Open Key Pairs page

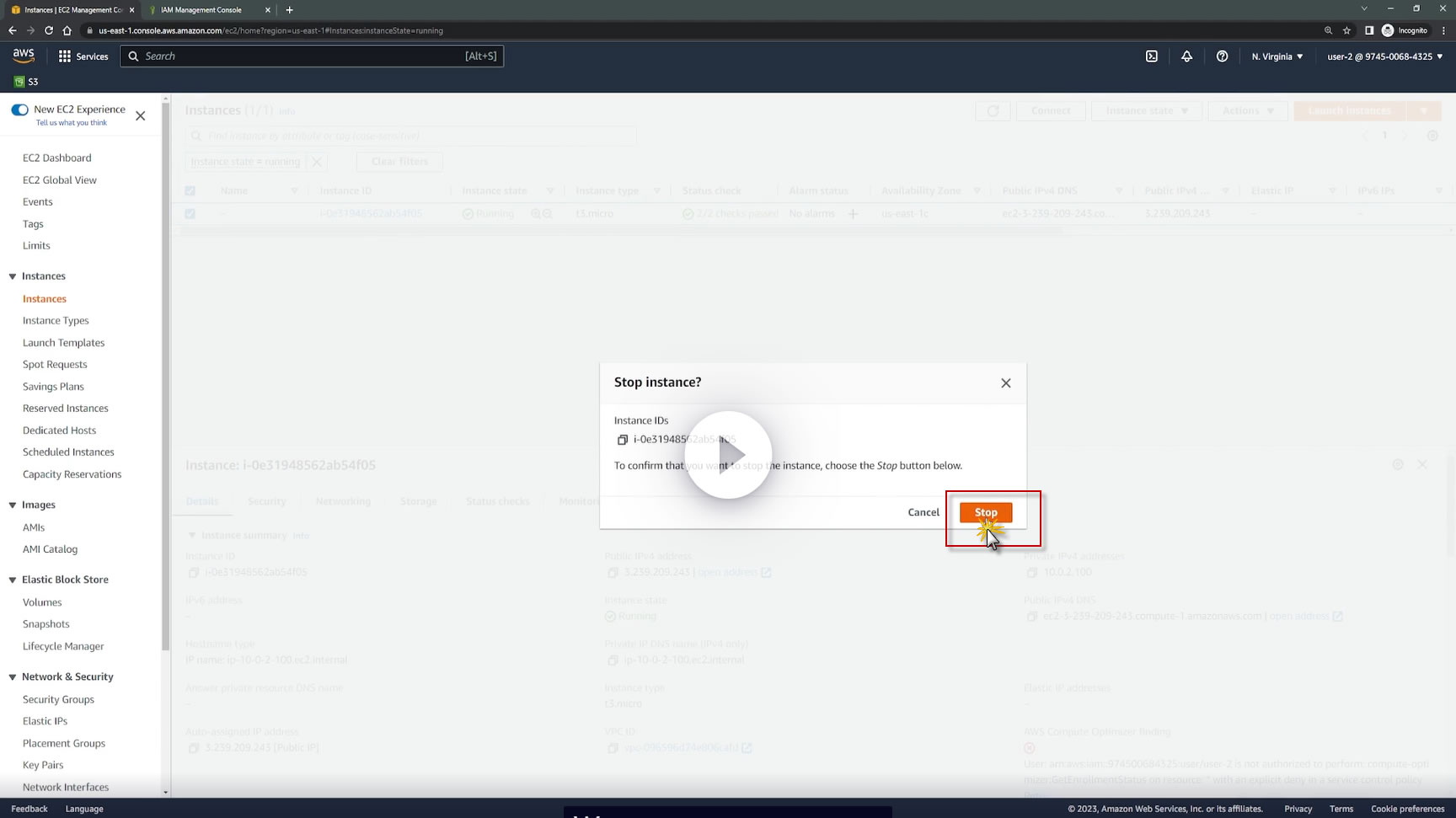tap(43, 765)
